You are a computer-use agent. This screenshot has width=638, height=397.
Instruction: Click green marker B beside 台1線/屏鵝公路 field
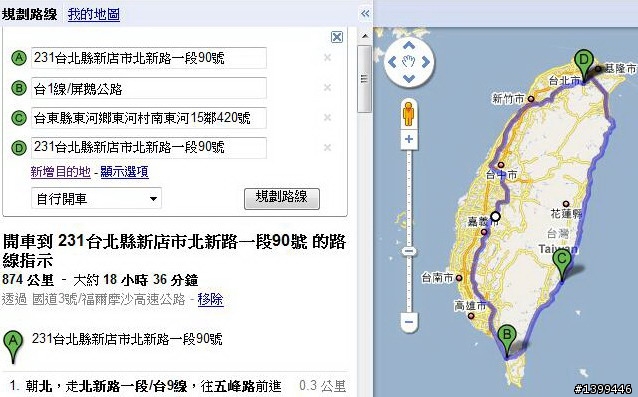coord(19,88)
